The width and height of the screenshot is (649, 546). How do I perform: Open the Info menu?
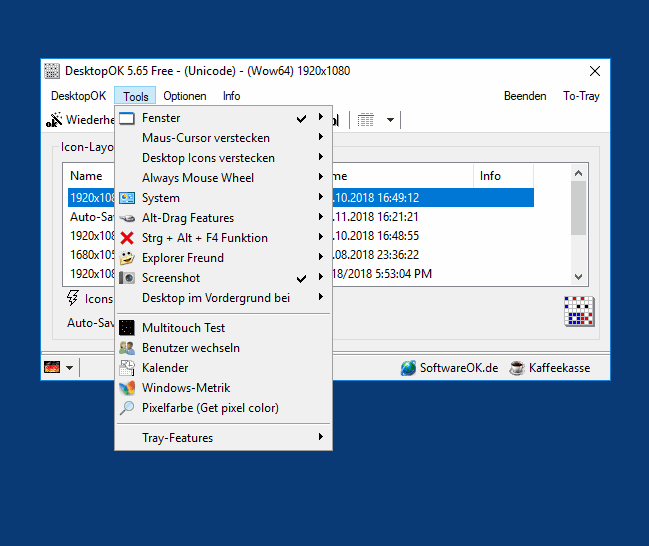(x=231, y=96)
